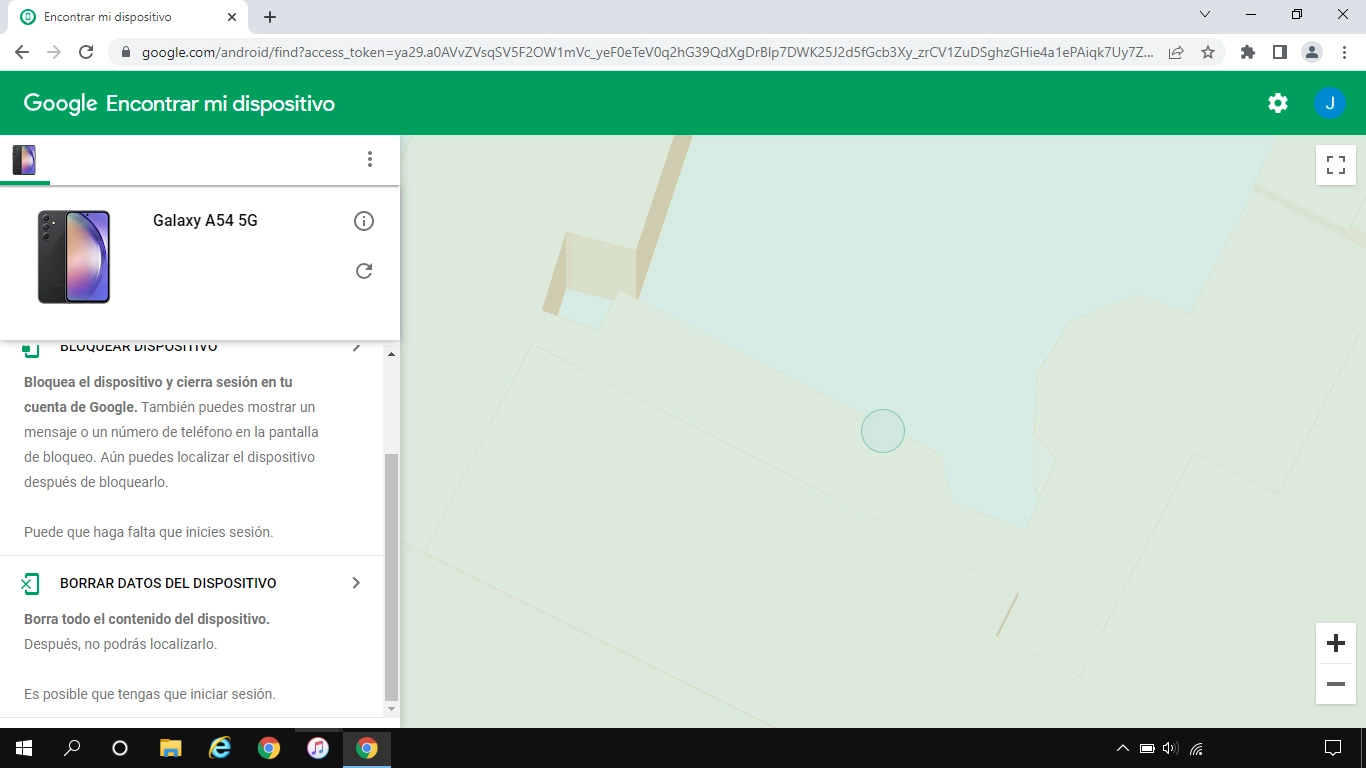1366x768 pixels.
Task: Open the J account avatar
Action: [1329, 103]
